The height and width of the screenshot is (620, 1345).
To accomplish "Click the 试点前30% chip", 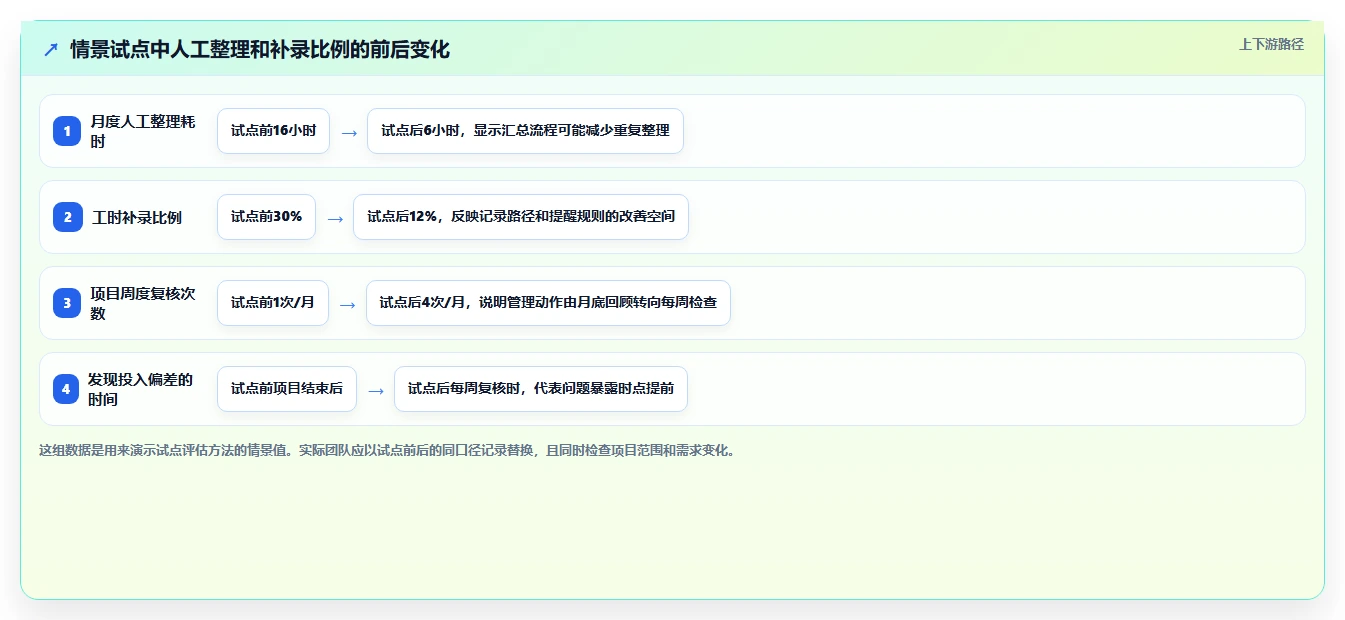I will pyautogui.click(x=266, y=217).
